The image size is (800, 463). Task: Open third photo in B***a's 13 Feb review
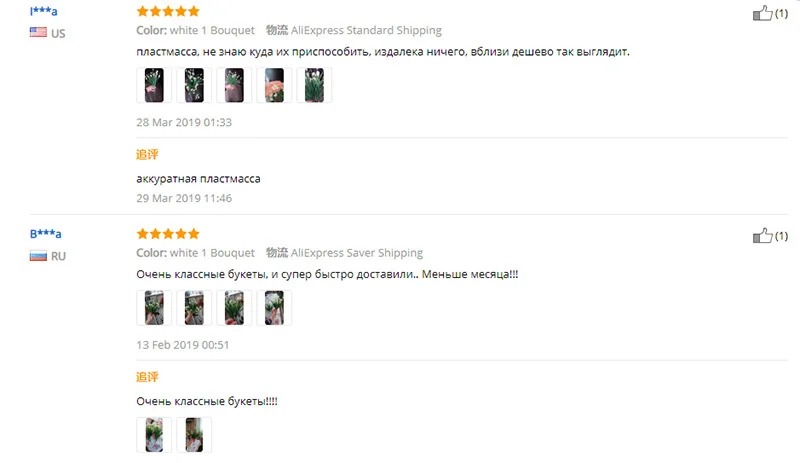[234, 308]
